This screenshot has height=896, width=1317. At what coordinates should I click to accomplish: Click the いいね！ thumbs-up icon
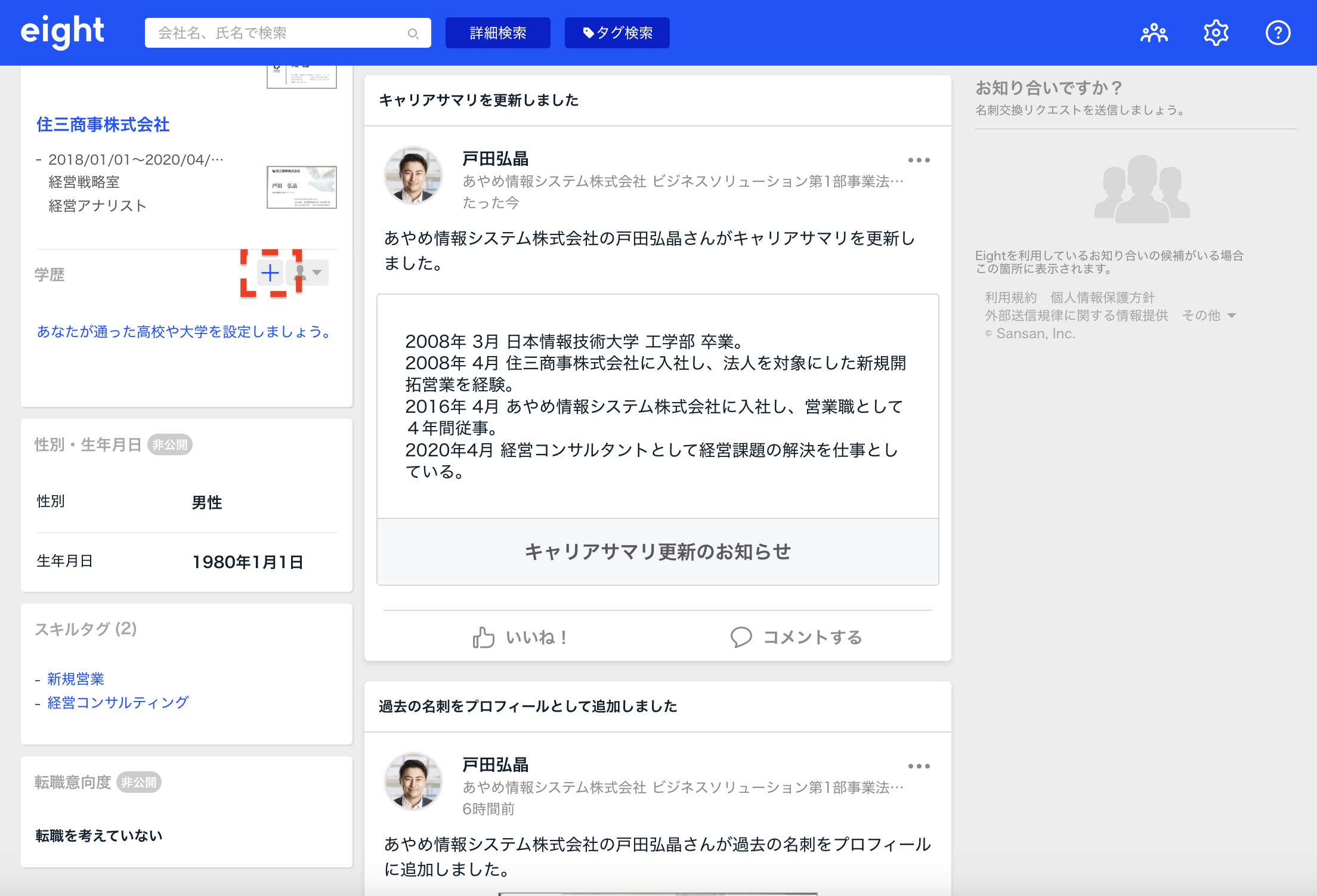484,637
